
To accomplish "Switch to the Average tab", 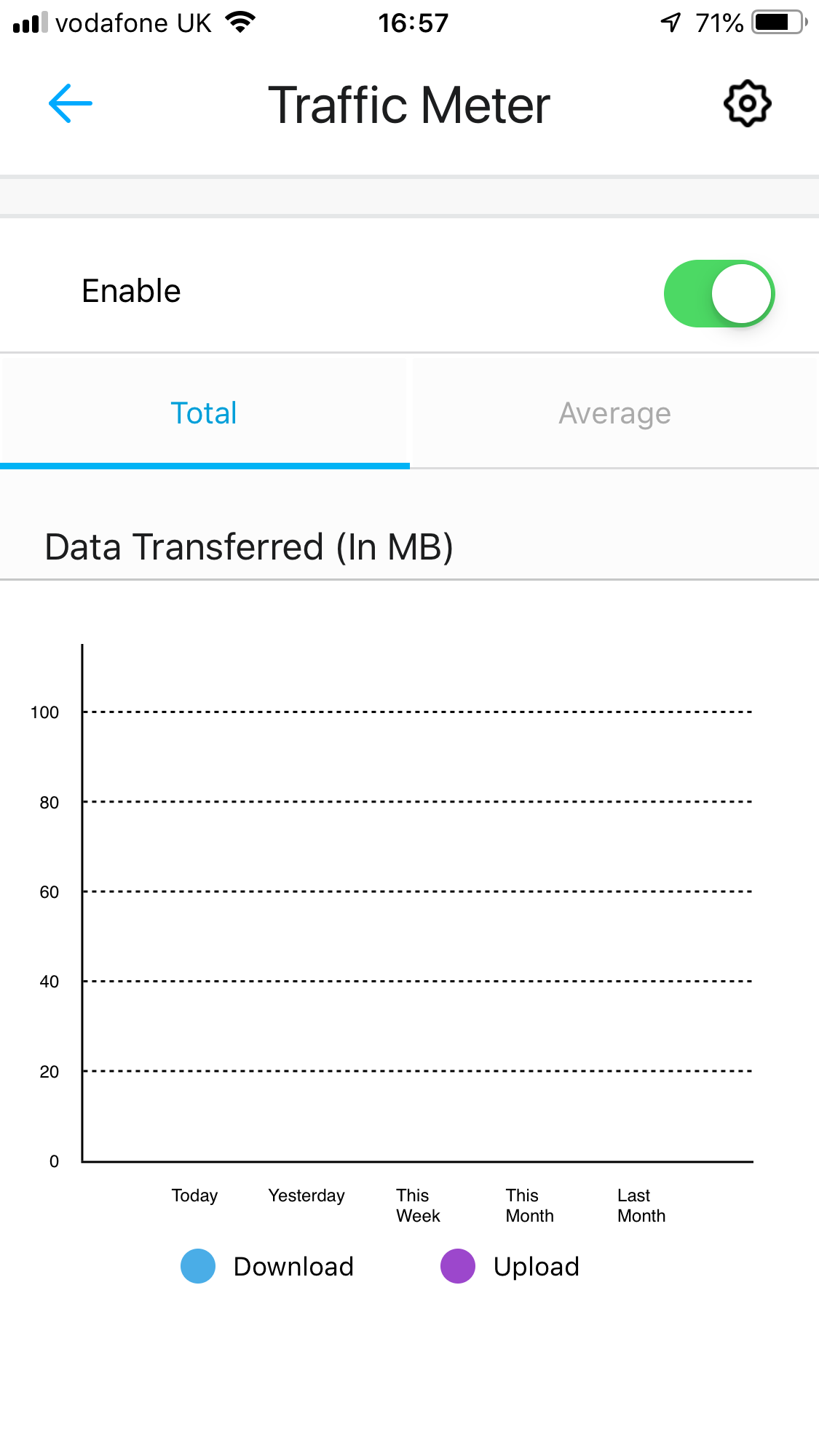I will click(614, 413).
